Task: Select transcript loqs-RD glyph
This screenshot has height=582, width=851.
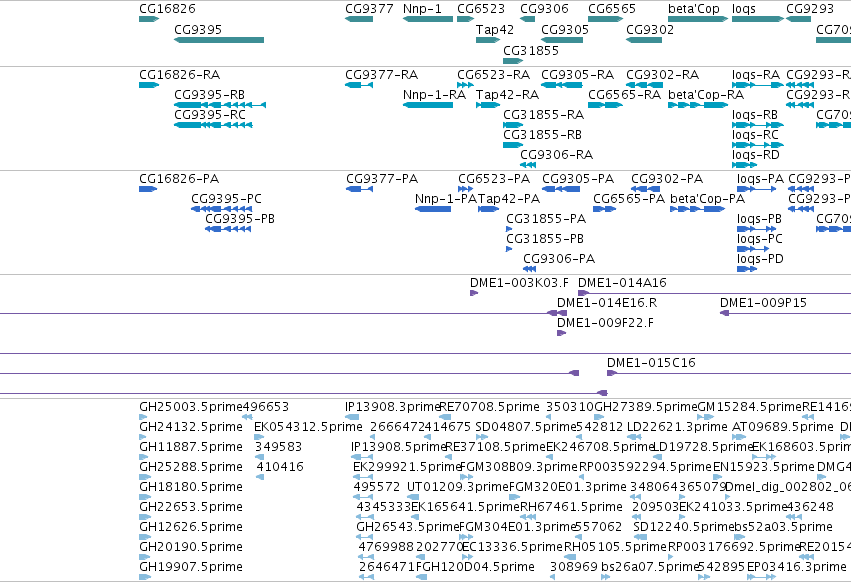Action: point(744,165)
